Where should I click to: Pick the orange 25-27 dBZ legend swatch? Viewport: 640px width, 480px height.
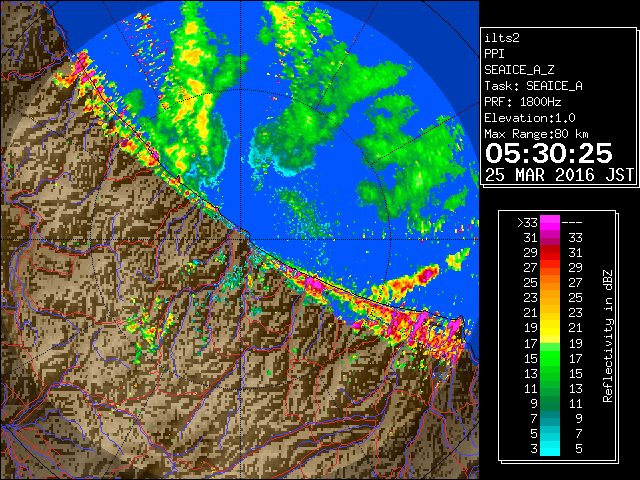coord(550,282)
